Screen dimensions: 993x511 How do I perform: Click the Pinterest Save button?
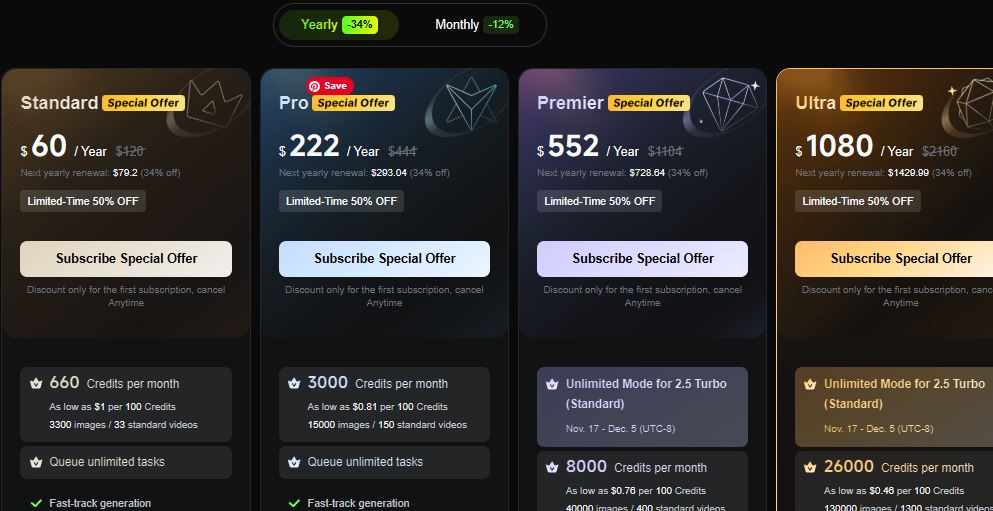(330, 86)
